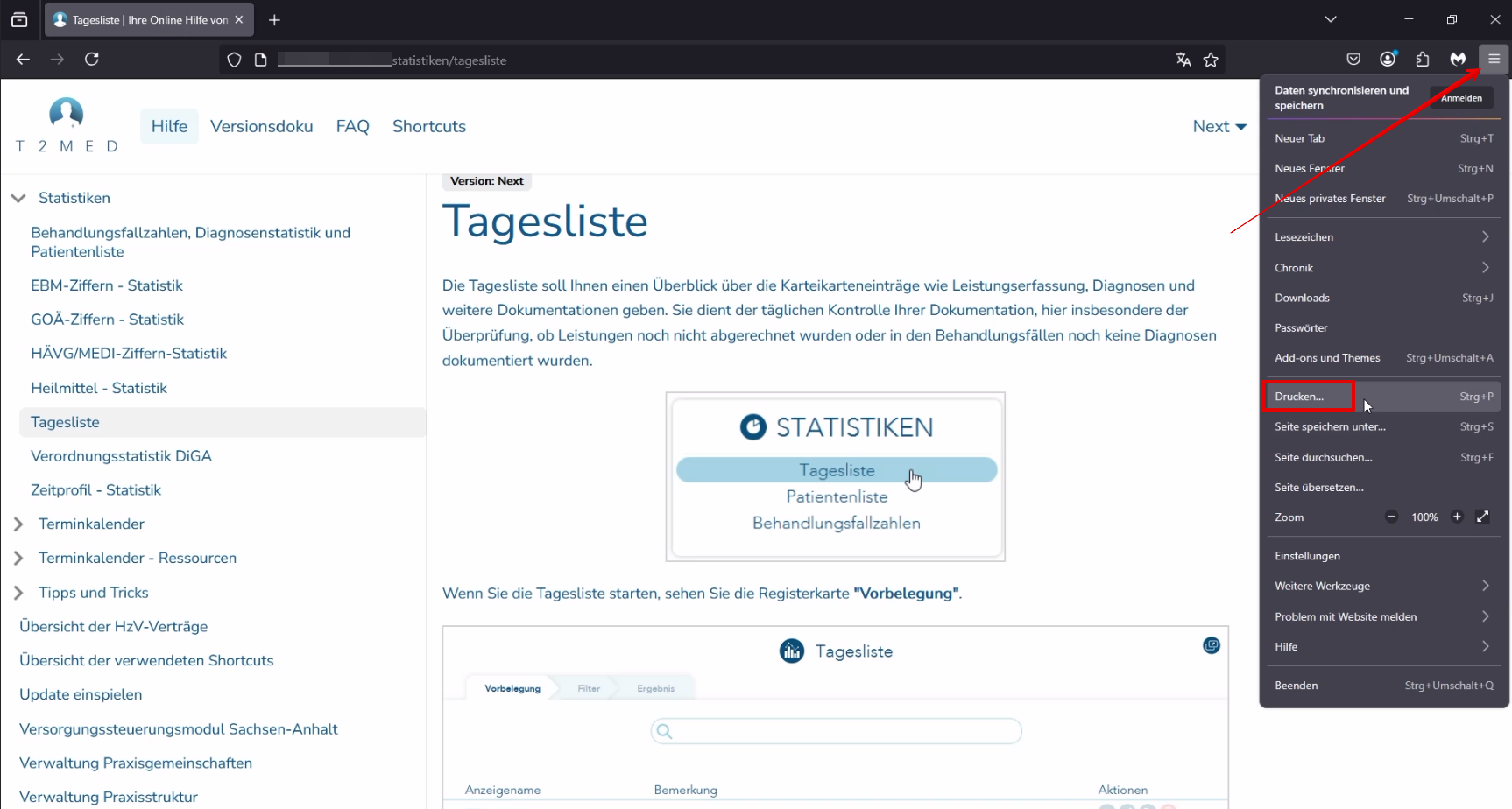The width and height of the screenshot is (1512, 809).
Task: Reload the current page
Action: (92, 59)
